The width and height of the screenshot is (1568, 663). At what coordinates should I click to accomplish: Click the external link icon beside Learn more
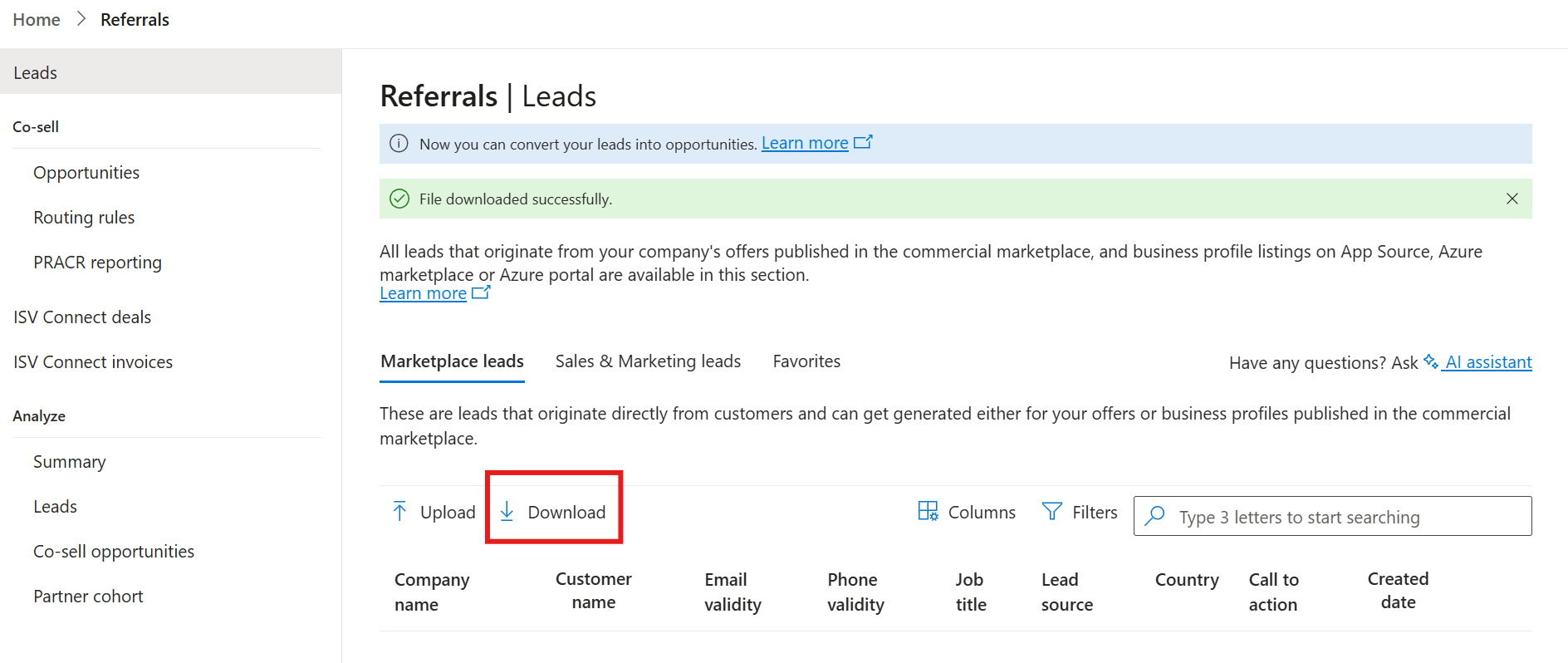tap(480, 292)
